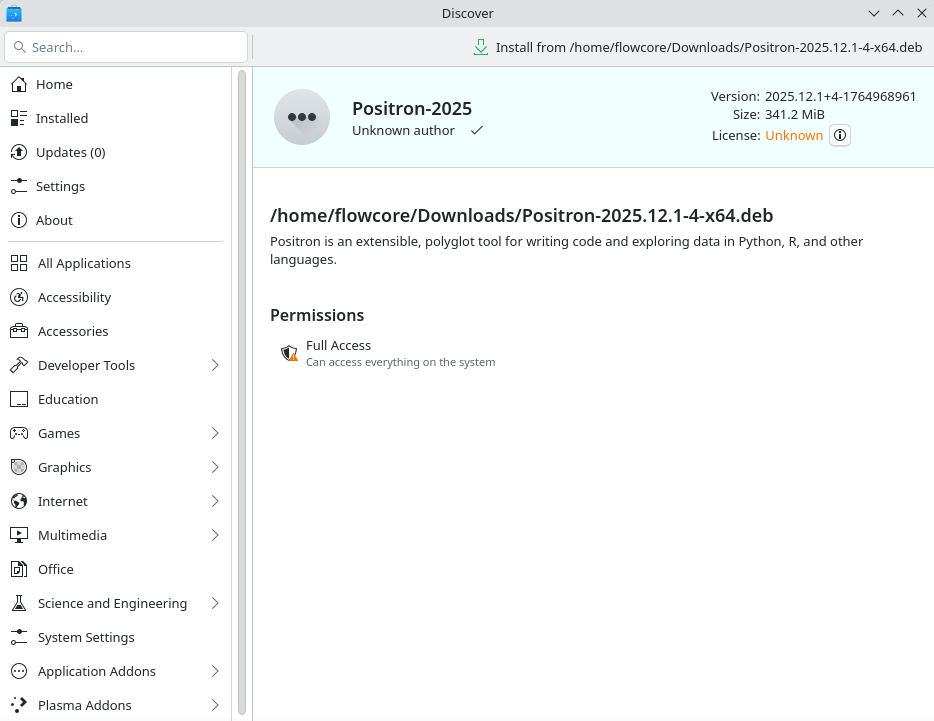Click the Full Access shield warning icon
Screen dimensions: 934x721
click(289, 353)
